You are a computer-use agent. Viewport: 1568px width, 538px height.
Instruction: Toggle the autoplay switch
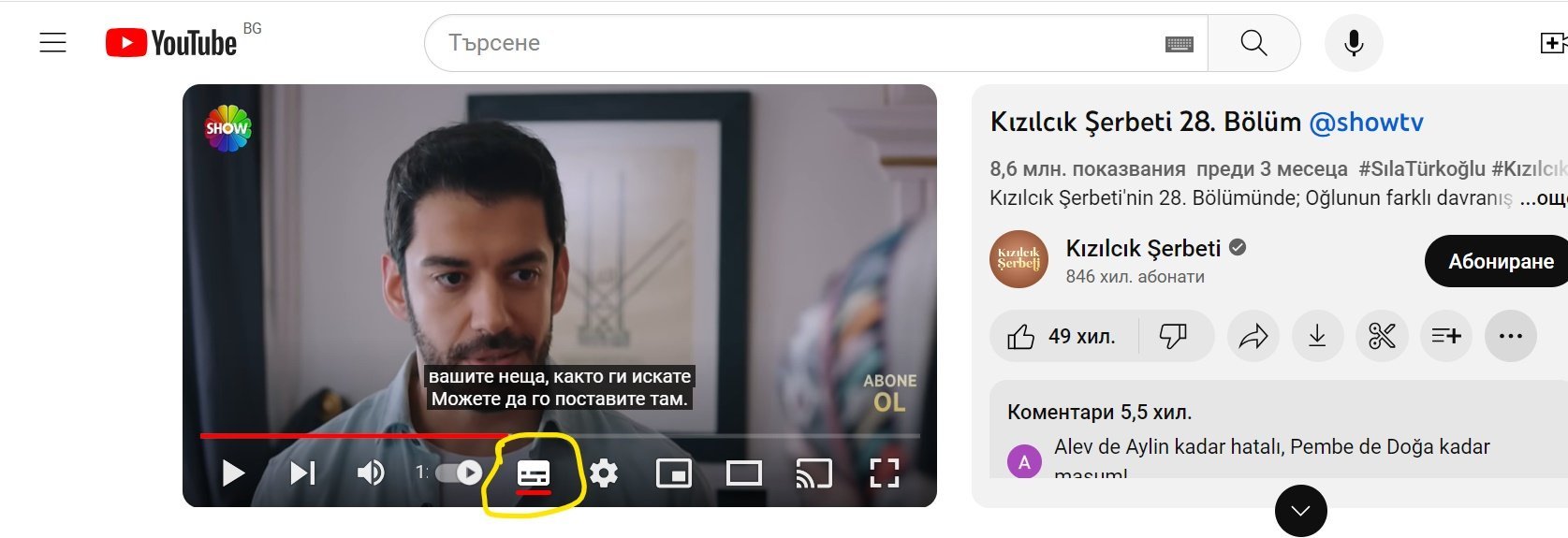[x=459, y=473]
